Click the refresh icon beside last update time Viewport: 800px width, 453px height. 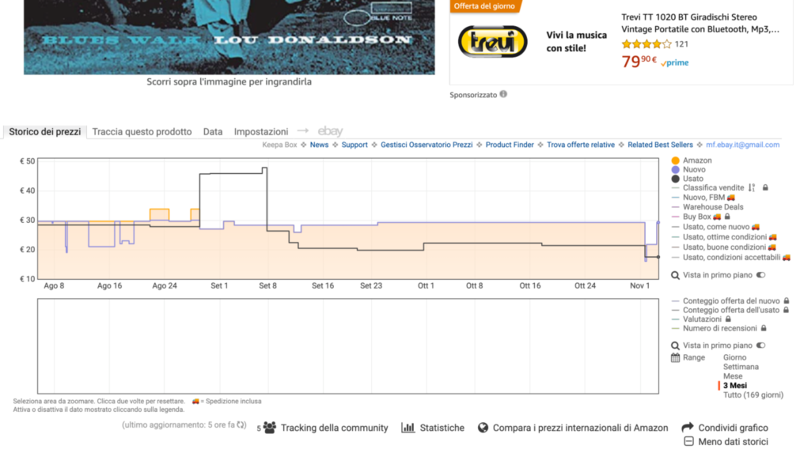[241, 426]
